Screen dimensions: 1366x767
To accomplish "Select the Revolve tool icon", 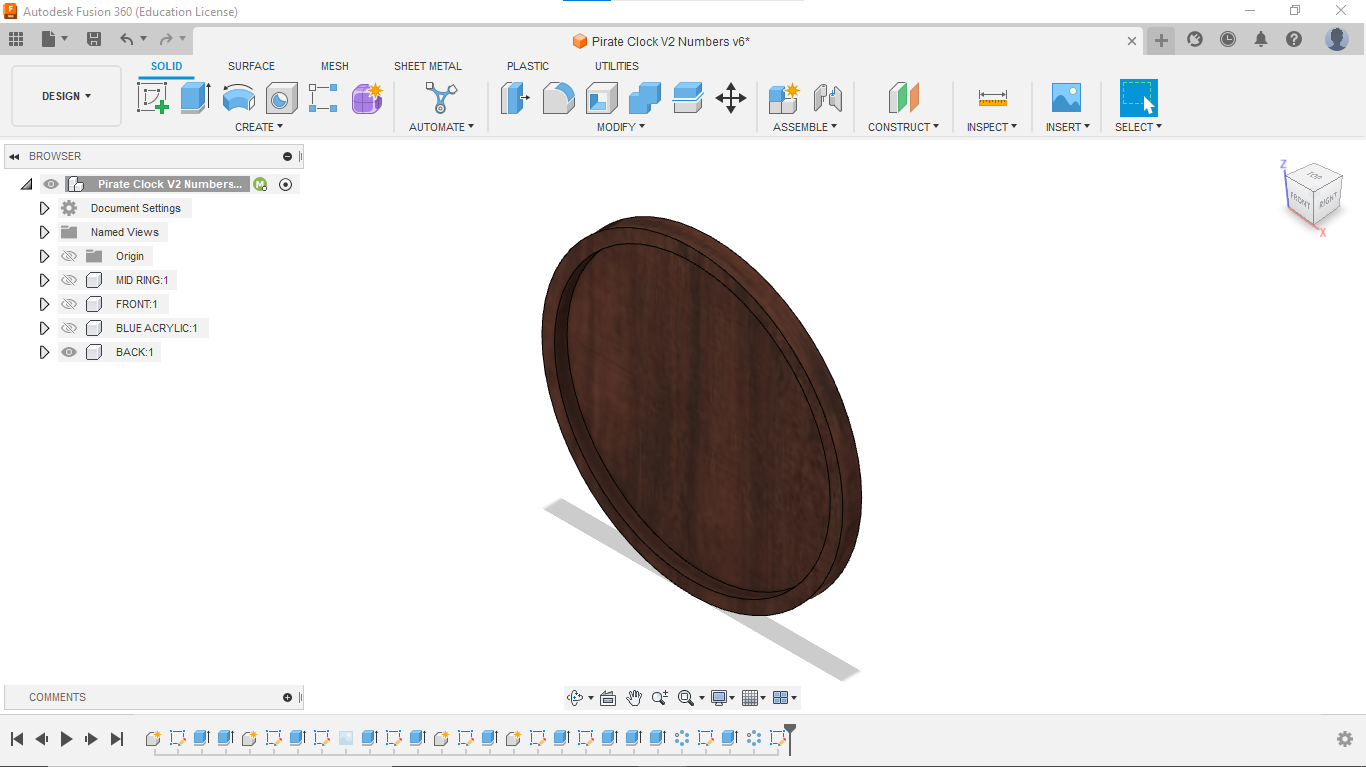I will coord(238,98).
